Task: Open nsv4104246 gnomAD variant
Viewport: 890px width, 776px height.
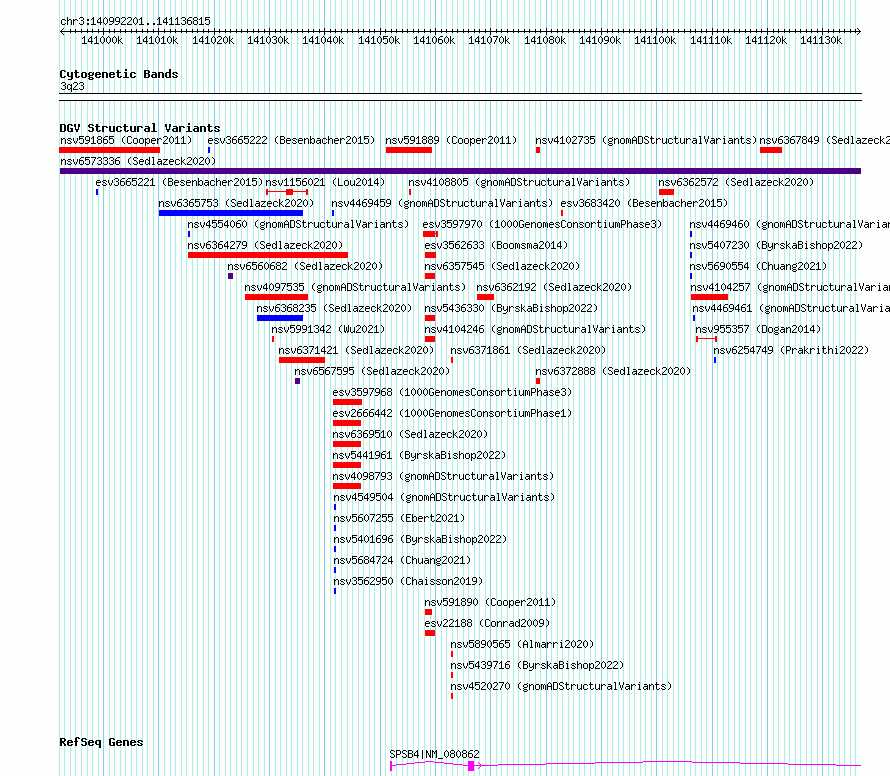Action: point(535,329)
